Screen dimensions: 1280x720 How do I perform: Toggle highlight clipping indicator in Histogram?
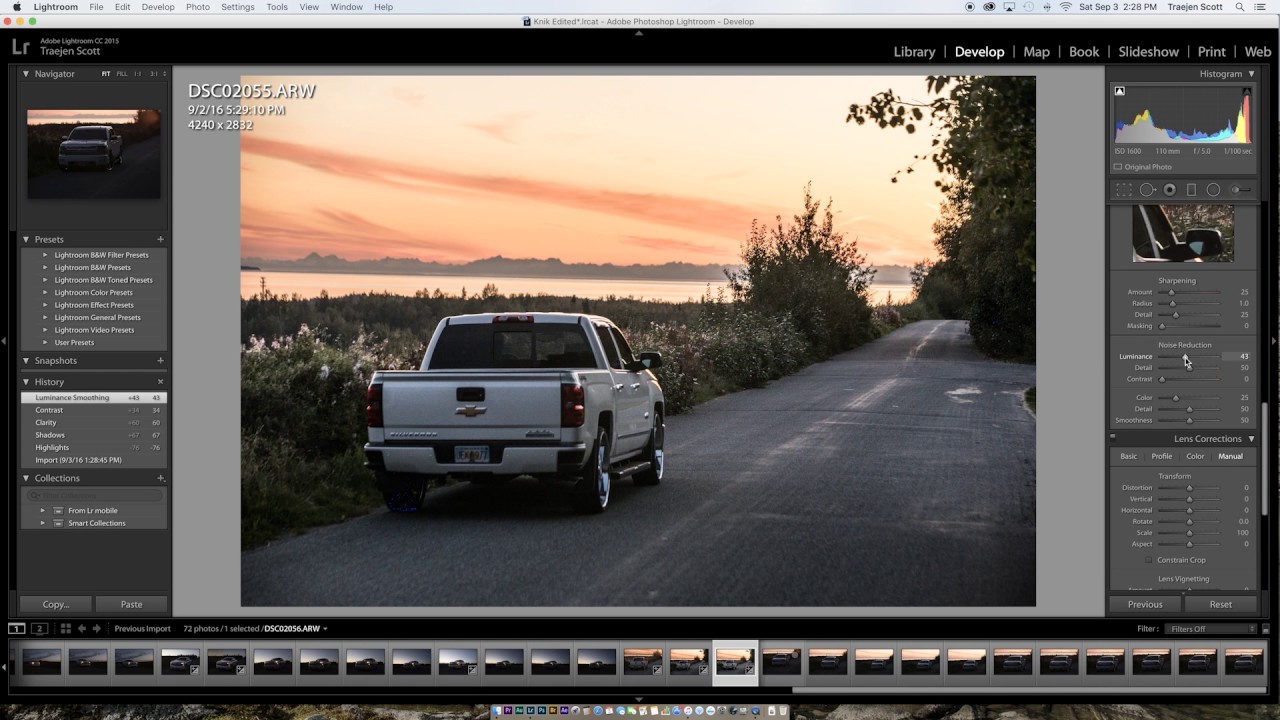click(1247, 91)
